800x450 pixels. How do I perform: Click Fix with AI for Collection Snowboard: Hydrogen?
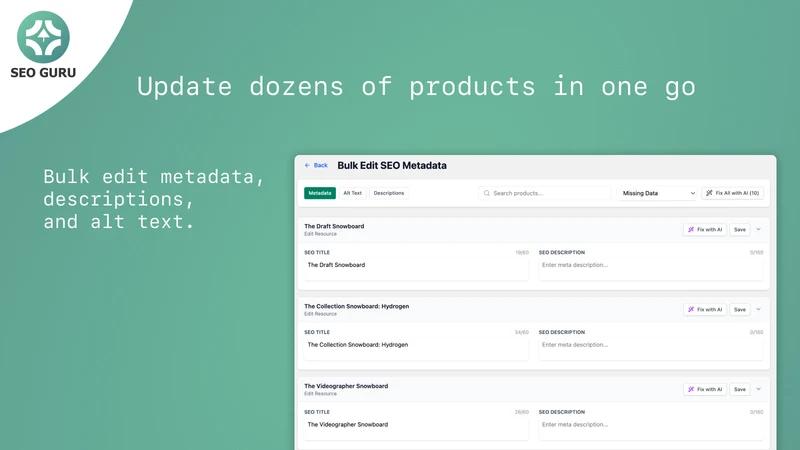(705, 310)
